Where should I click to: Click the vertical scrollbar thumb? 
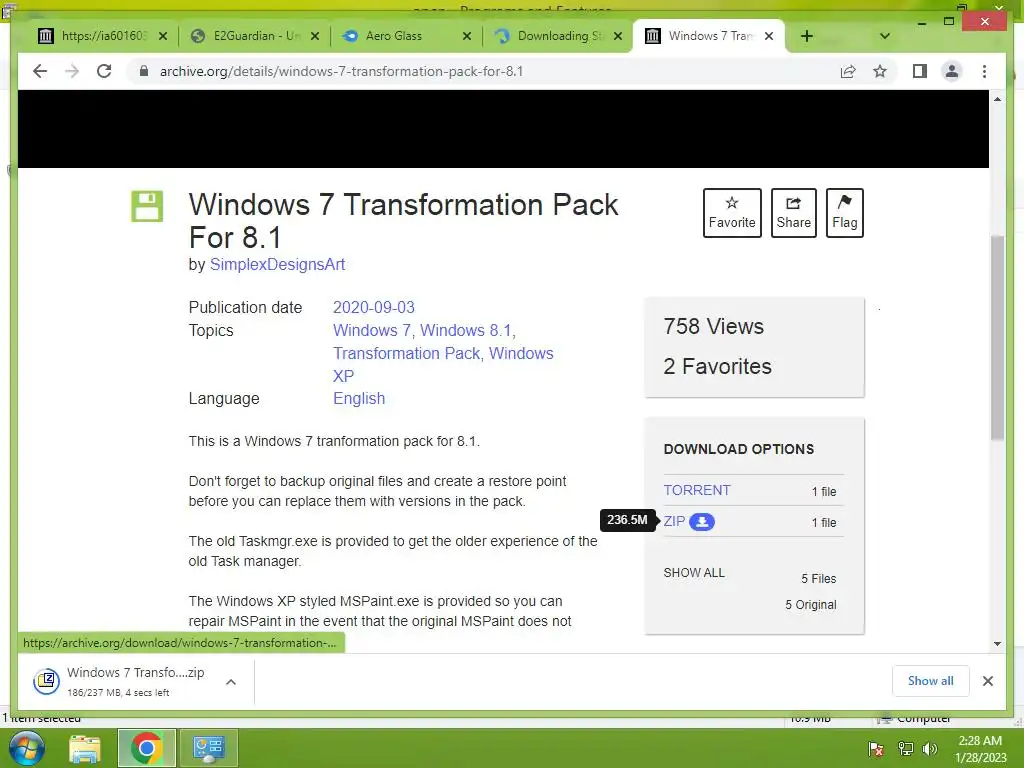[997, 337]
